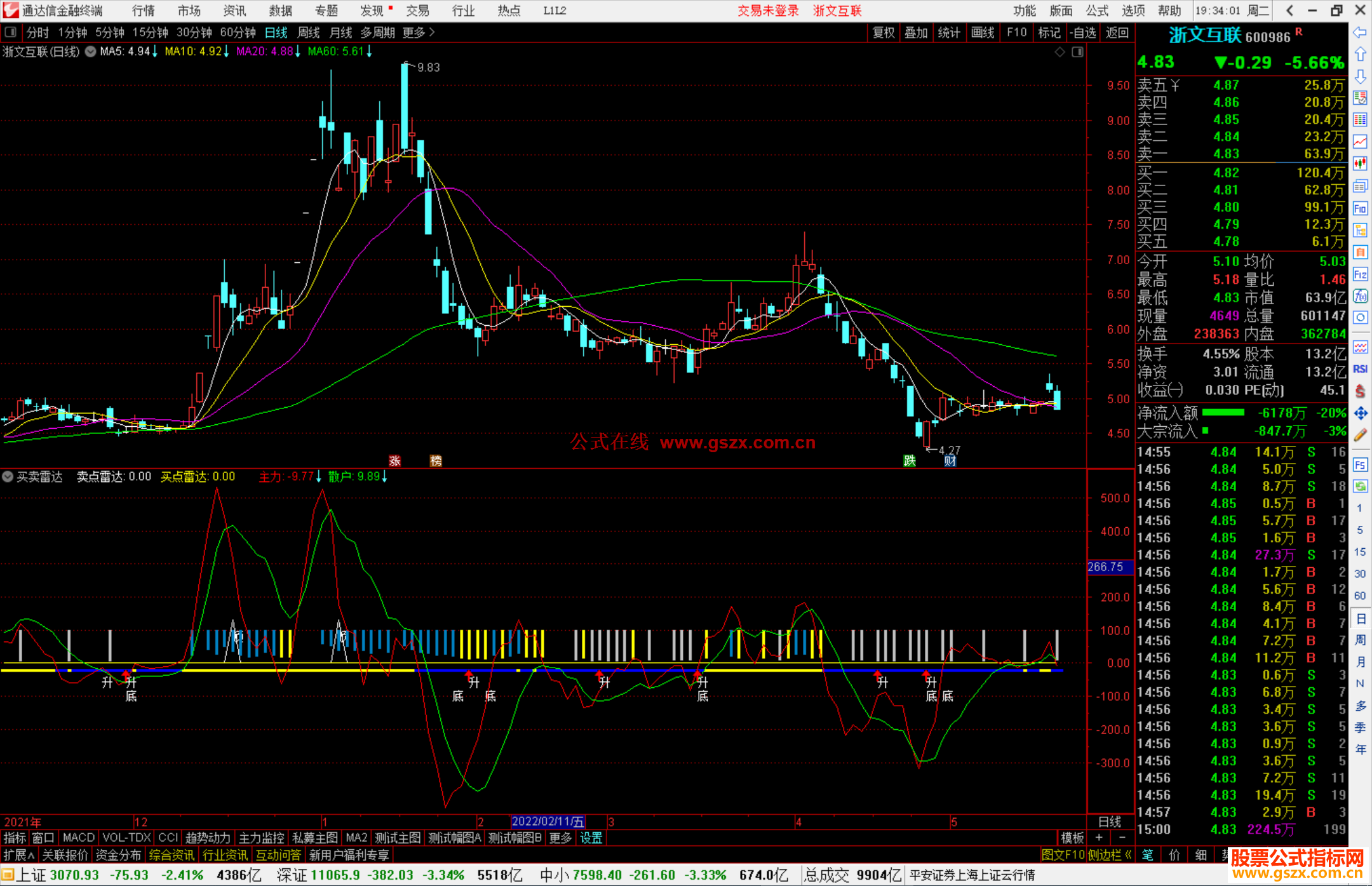Open the orange news document icon
Screen dimensions: 1372x886
1360,252
